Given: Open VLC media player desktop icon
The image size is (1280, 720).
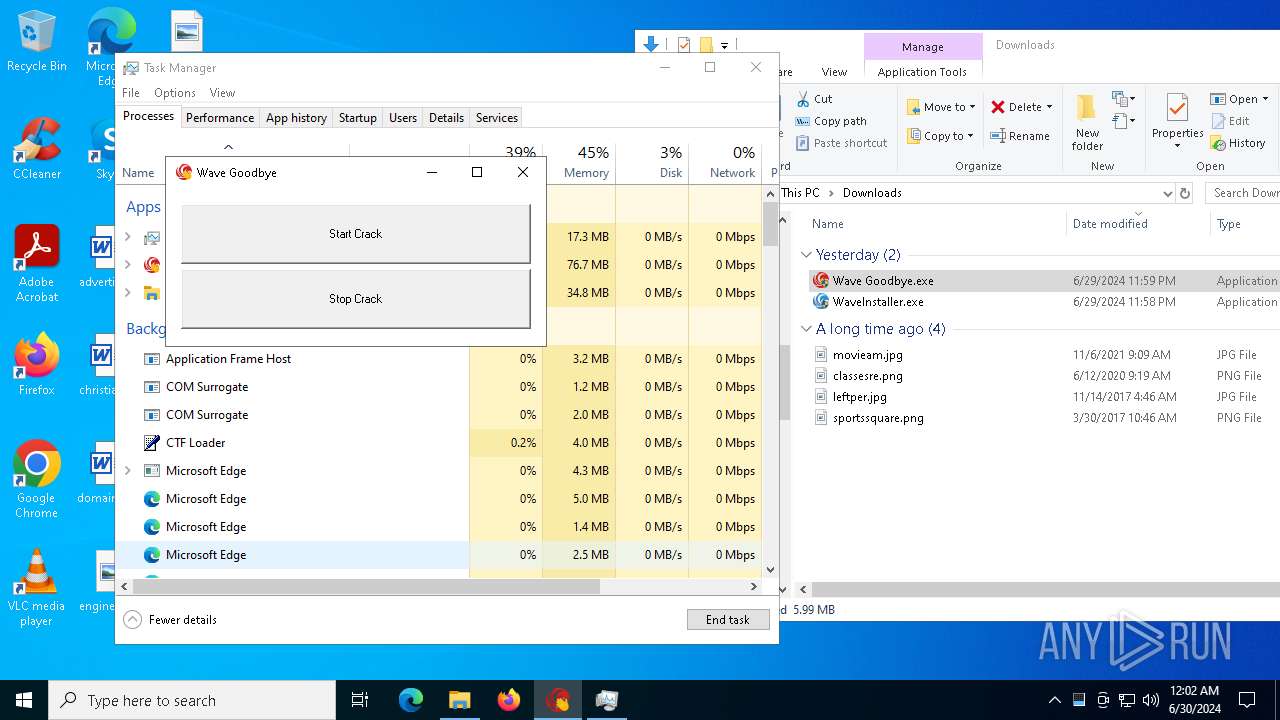Looking at the screenshot, I should point(37,588).
